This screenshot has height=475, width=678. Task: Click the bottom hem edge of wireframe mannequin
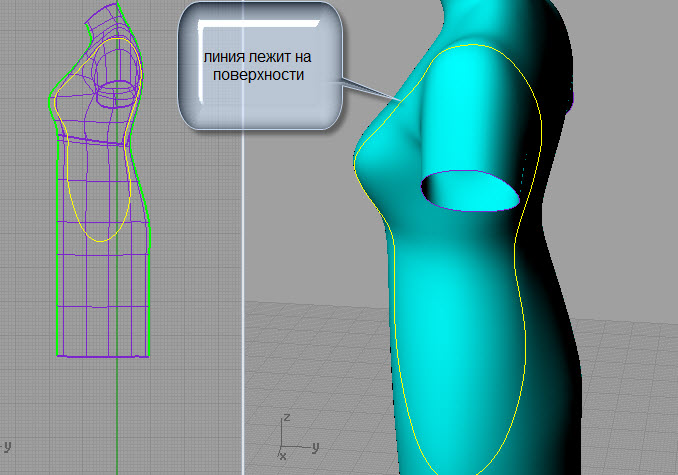(x=103, y=356)
